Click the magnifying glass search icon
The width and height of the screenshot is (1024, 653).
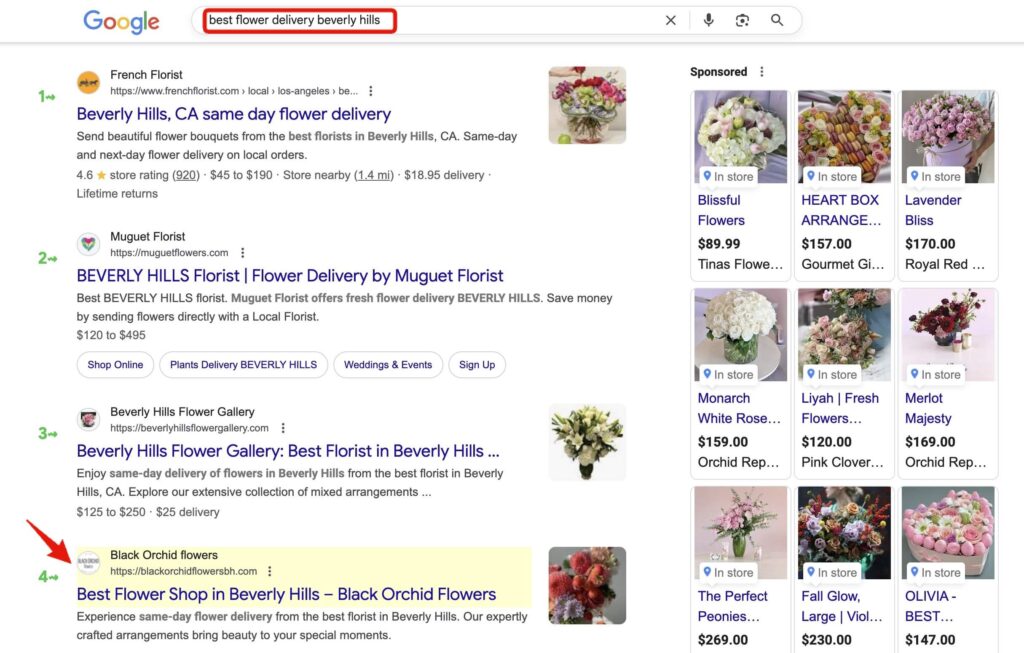pyautogui.click(x=777, y=20)
